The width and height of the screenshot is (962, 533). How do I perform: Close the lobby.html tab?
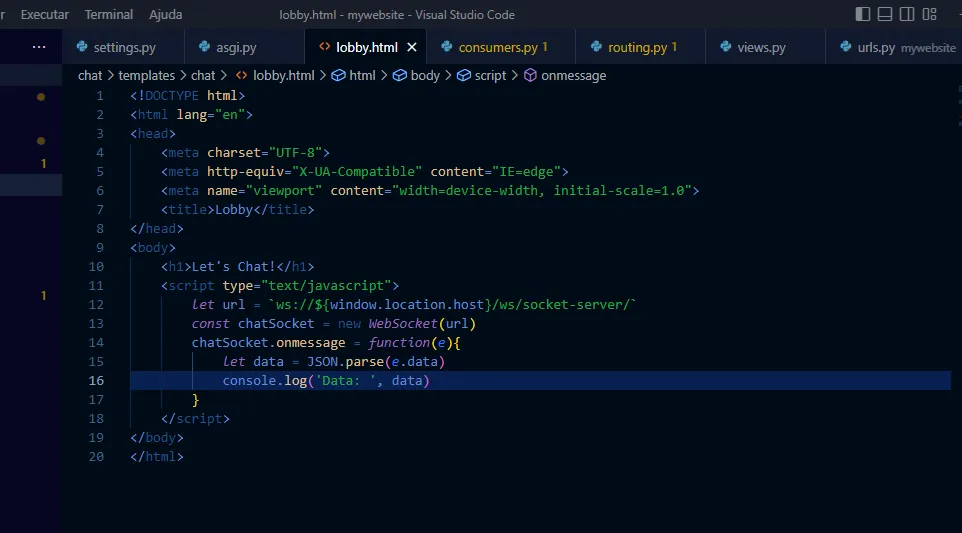click(x=411, y=47)
